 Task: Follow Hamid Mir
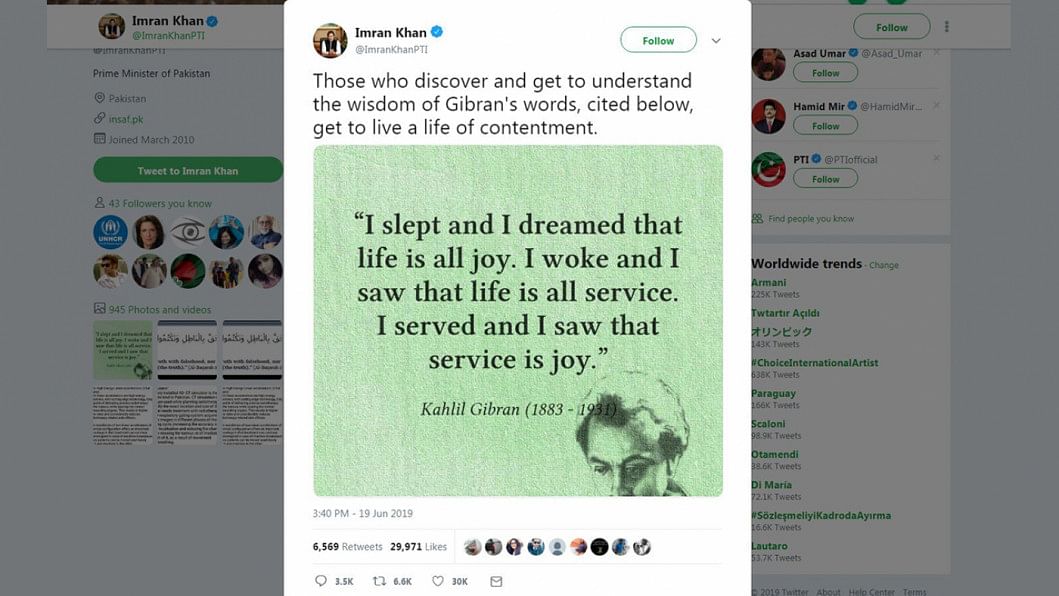coord(825,126)
